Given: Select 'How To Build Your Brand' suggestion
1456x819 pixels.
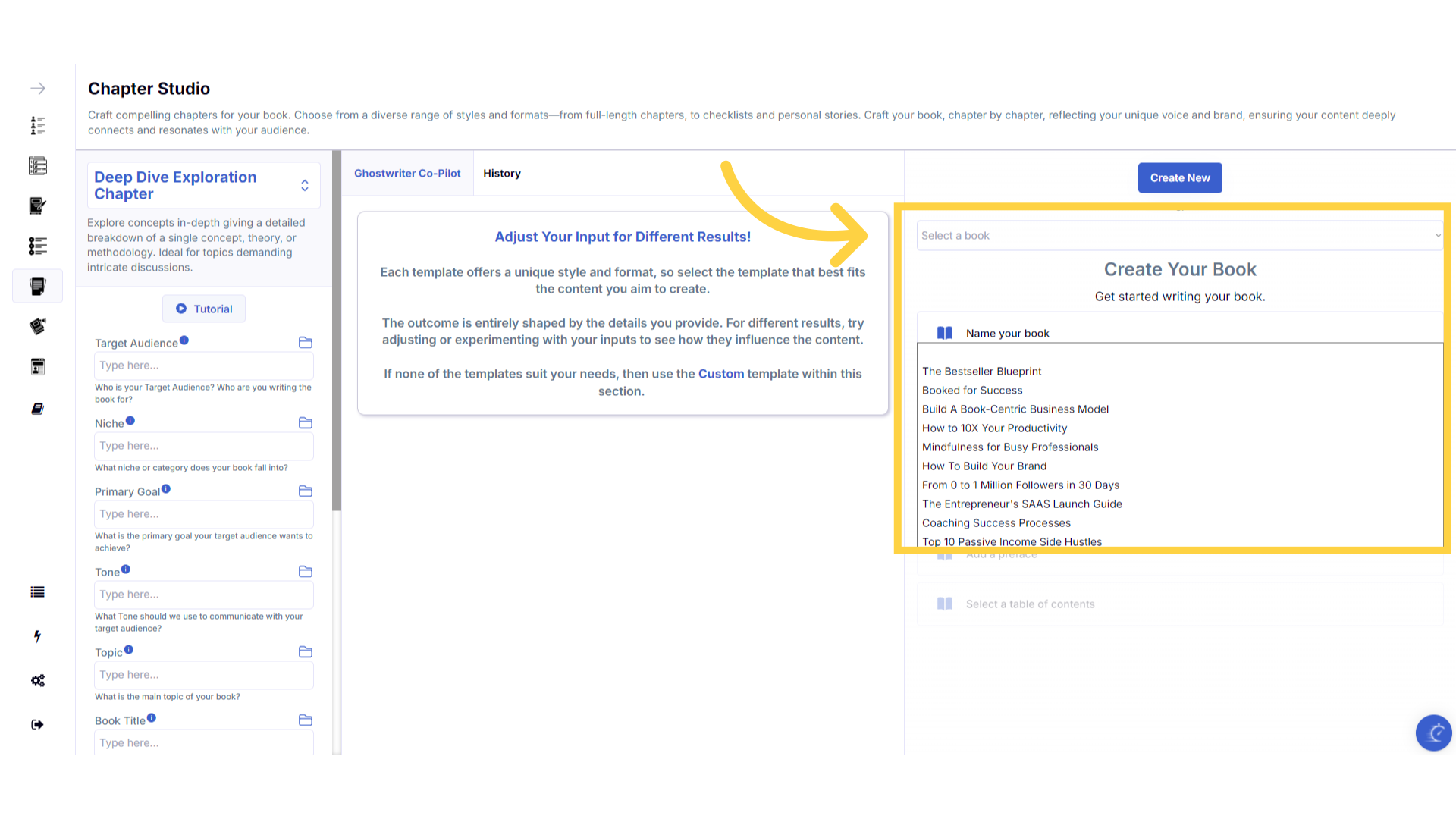Looking at the screenshot, I should click(x=984, y=466).
